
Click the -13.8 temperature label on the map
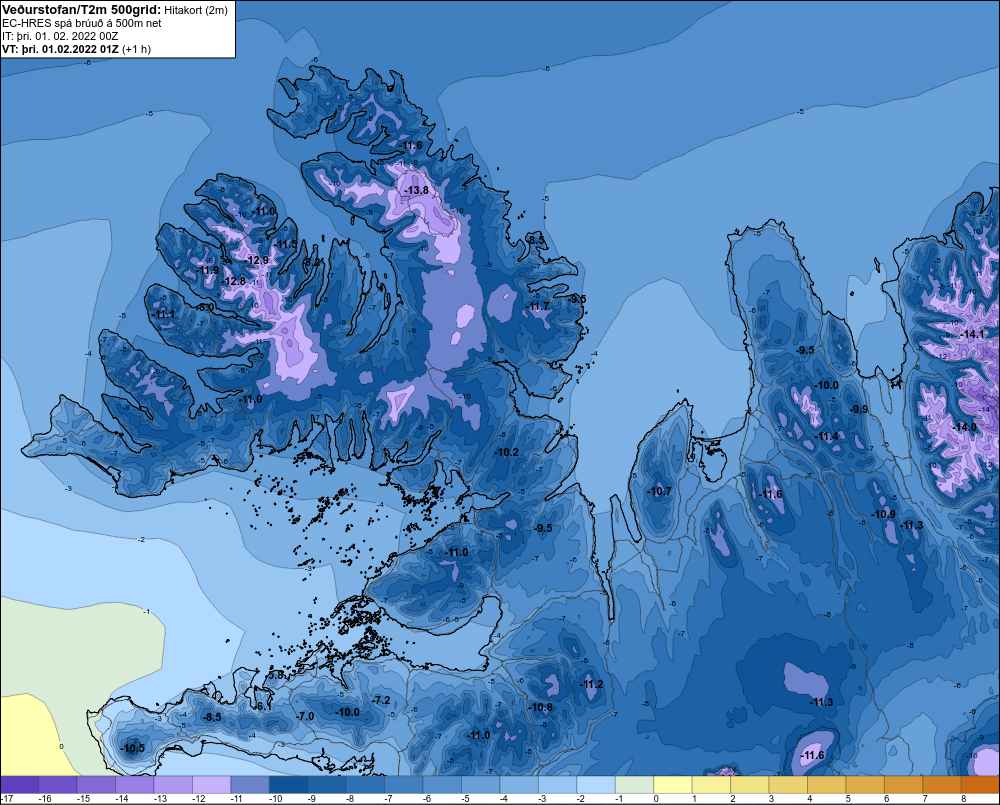pyautogui.click(x=417, y=190)
